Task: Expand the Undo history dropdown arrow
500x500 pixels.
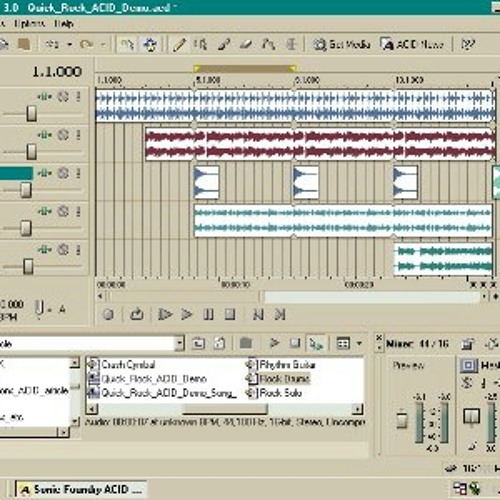Action: pyautogui.click(x=70, y=44)
